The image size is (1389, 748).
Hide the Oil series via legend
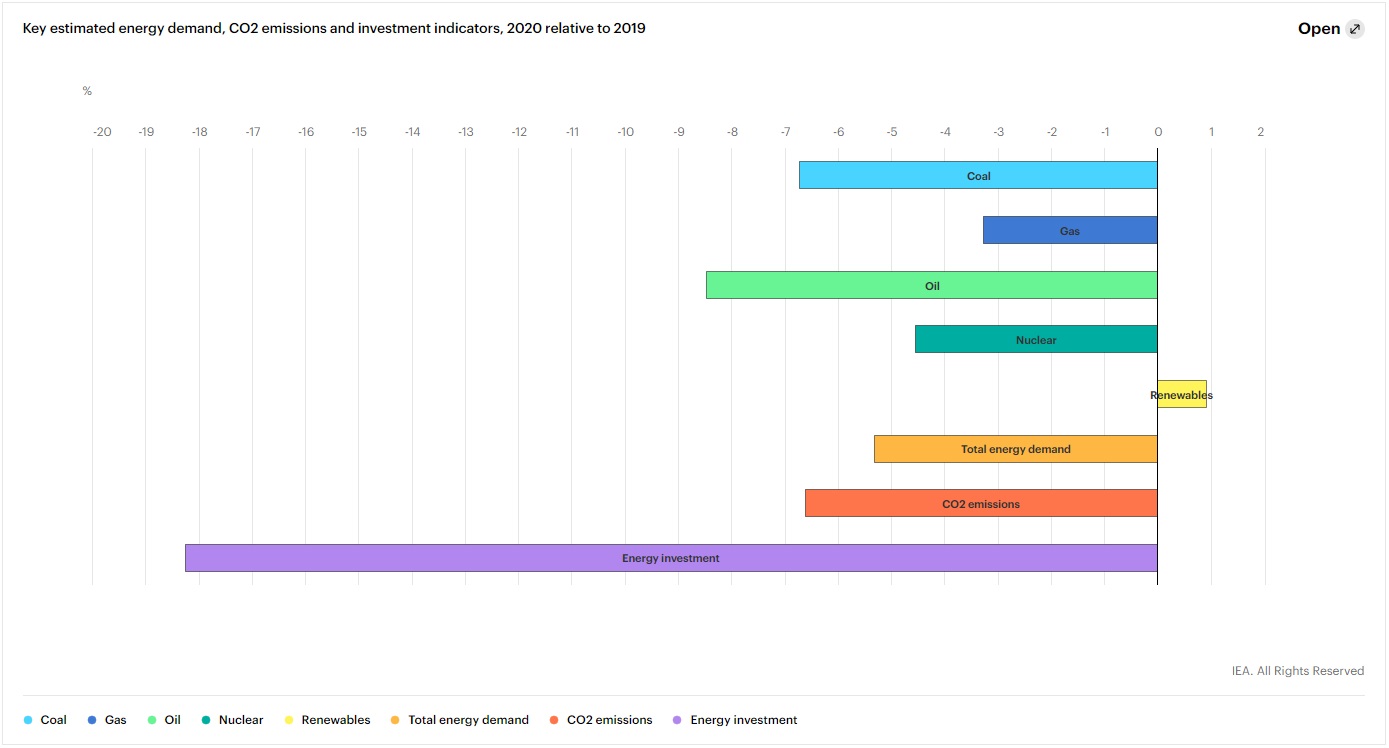[x=164, y=720]
